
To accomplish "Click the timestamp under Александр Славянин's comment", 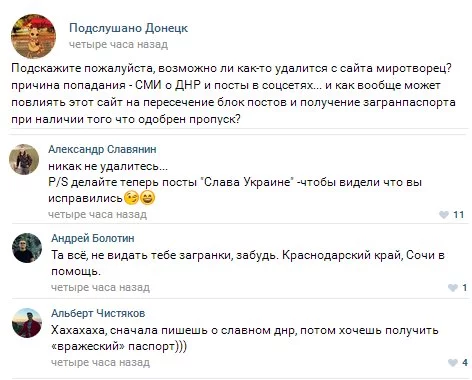I will click(97, 214).
